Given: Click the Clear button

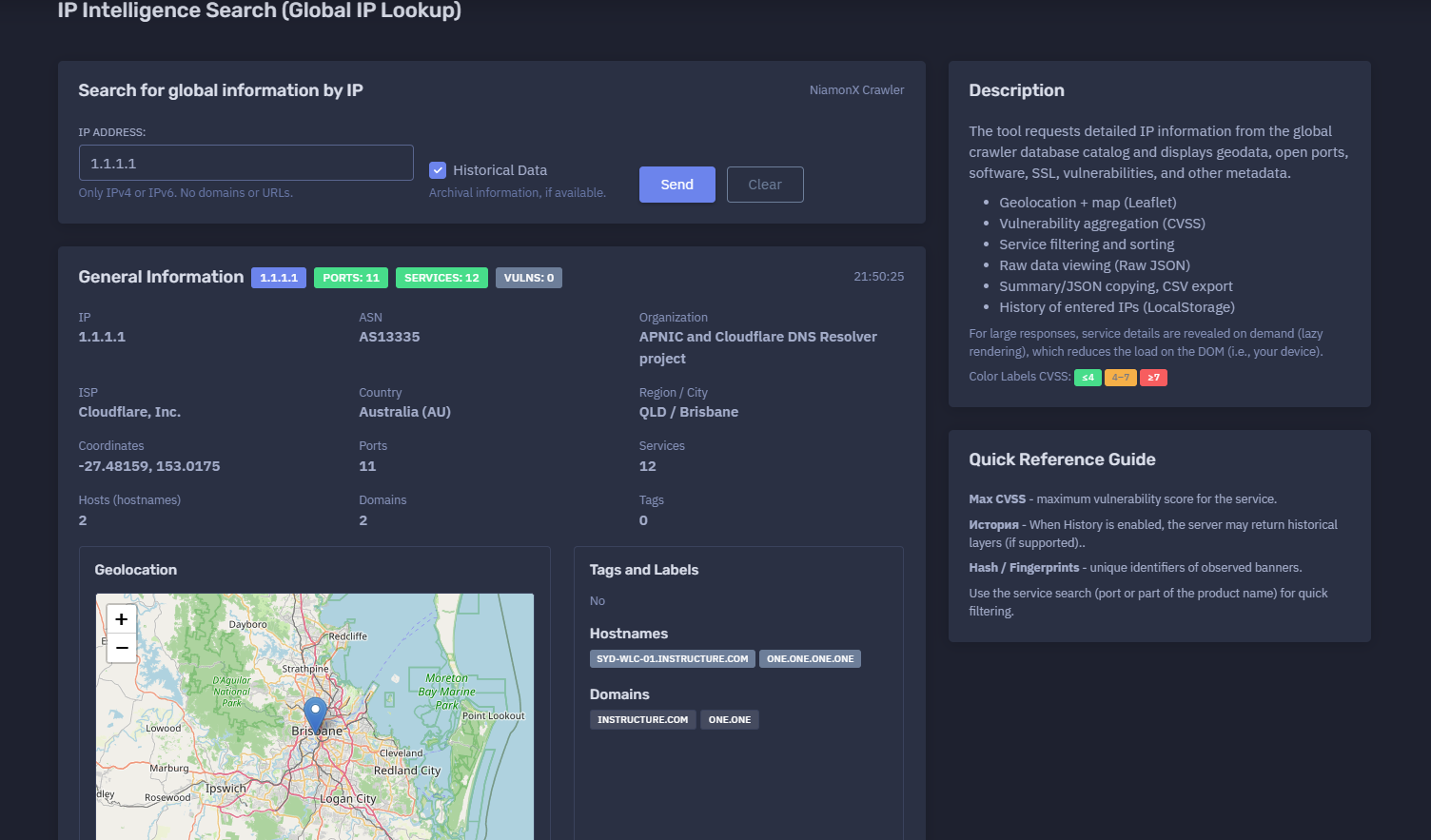Looking at the screenshot, I should coord(765,185).
